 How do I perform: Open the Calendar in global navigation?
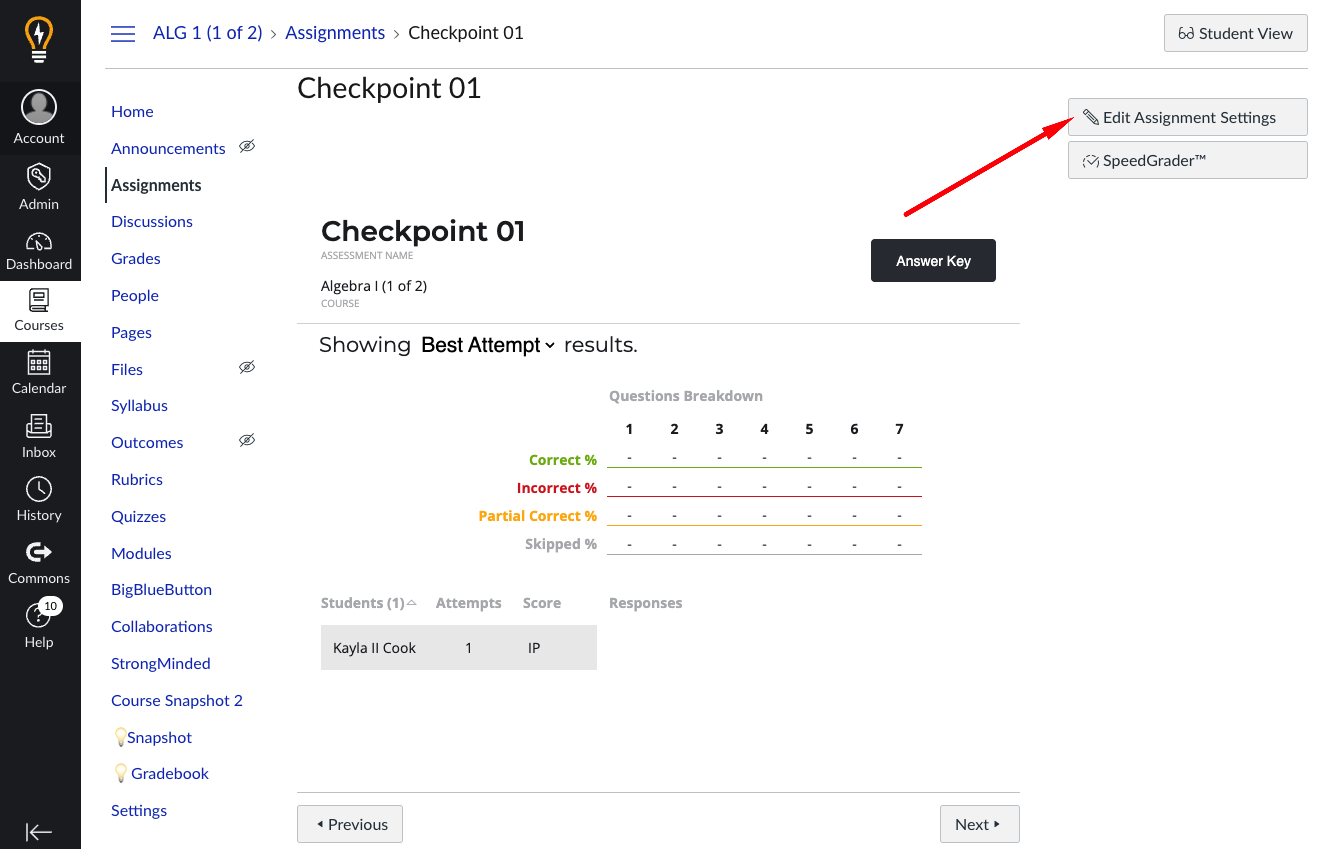(x=39, y=372)
